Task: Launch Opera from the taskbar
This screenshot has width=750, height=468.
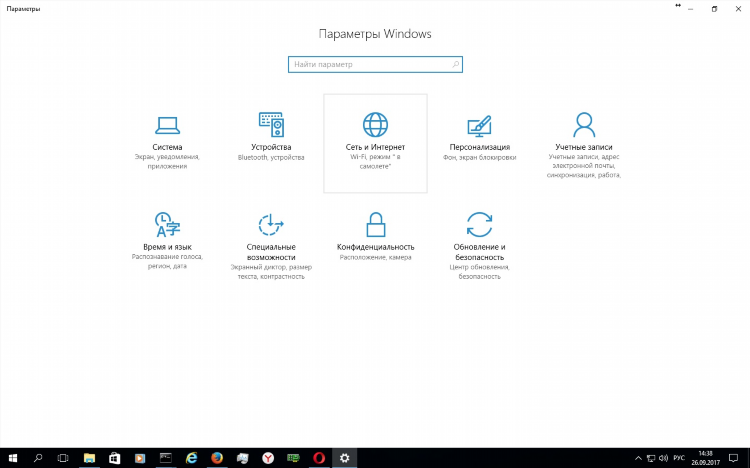Action: pos(319,458)
